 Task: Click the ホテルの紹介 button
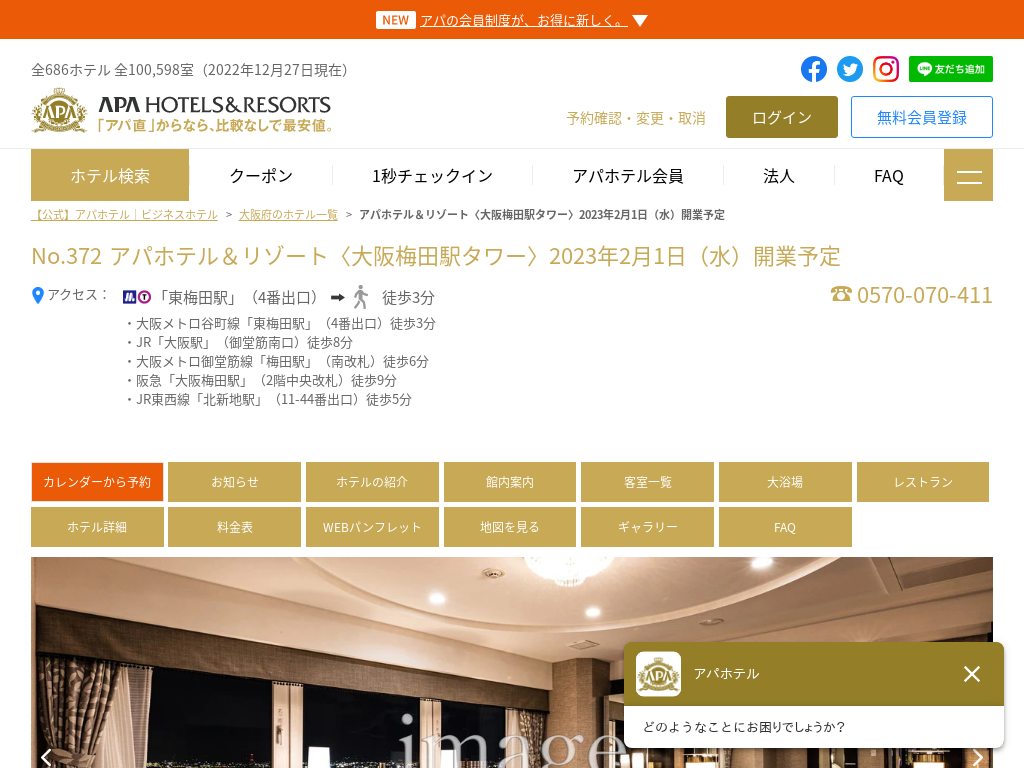tap(372, 482)
